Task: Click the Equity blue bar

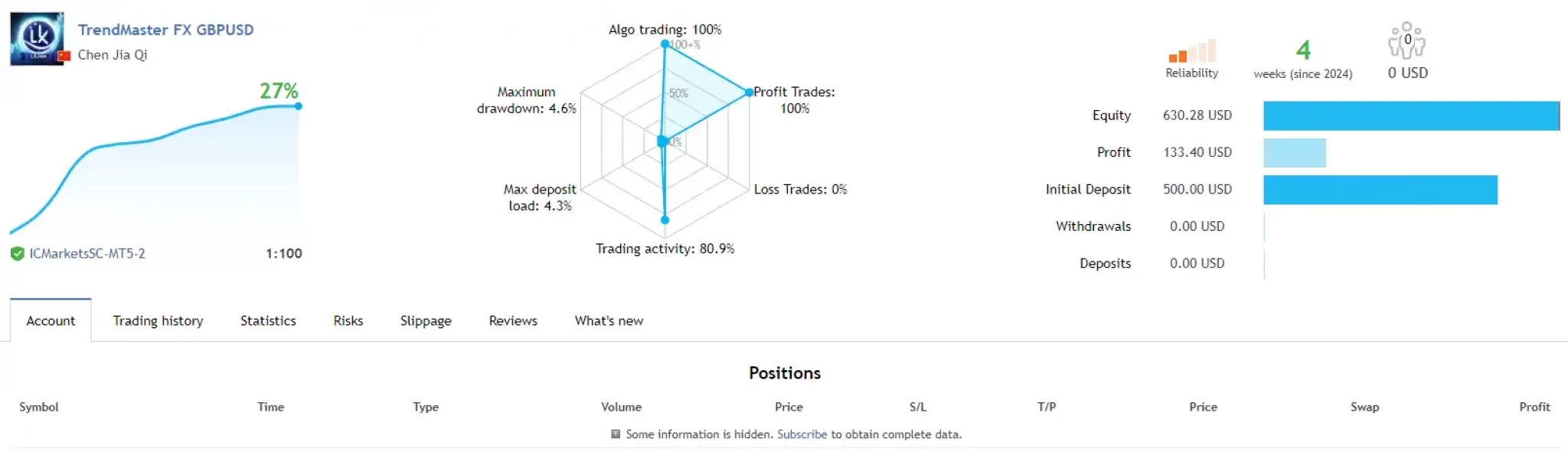Action: tap(1410, 115)
